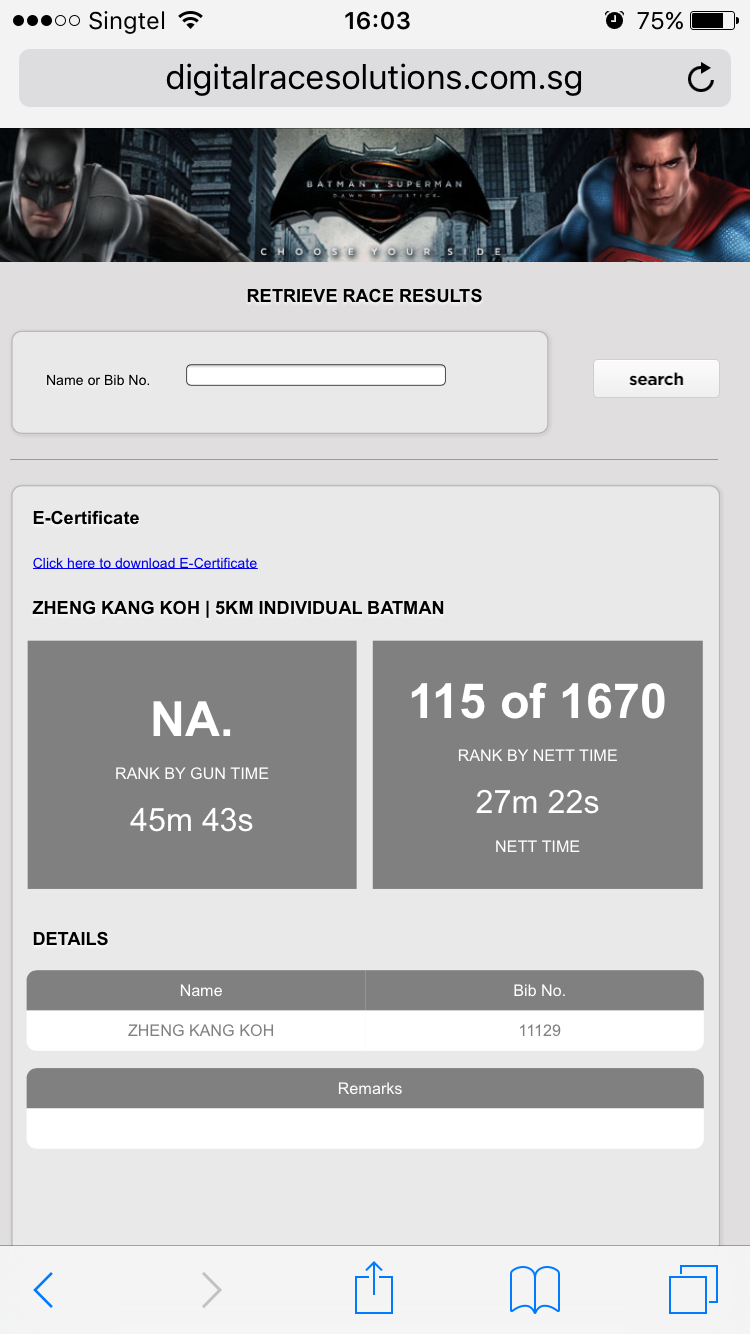Tap the digitalracesolutions.com.sg address bar
Screen dimensions: 750x1334
[x=374, y=78]
